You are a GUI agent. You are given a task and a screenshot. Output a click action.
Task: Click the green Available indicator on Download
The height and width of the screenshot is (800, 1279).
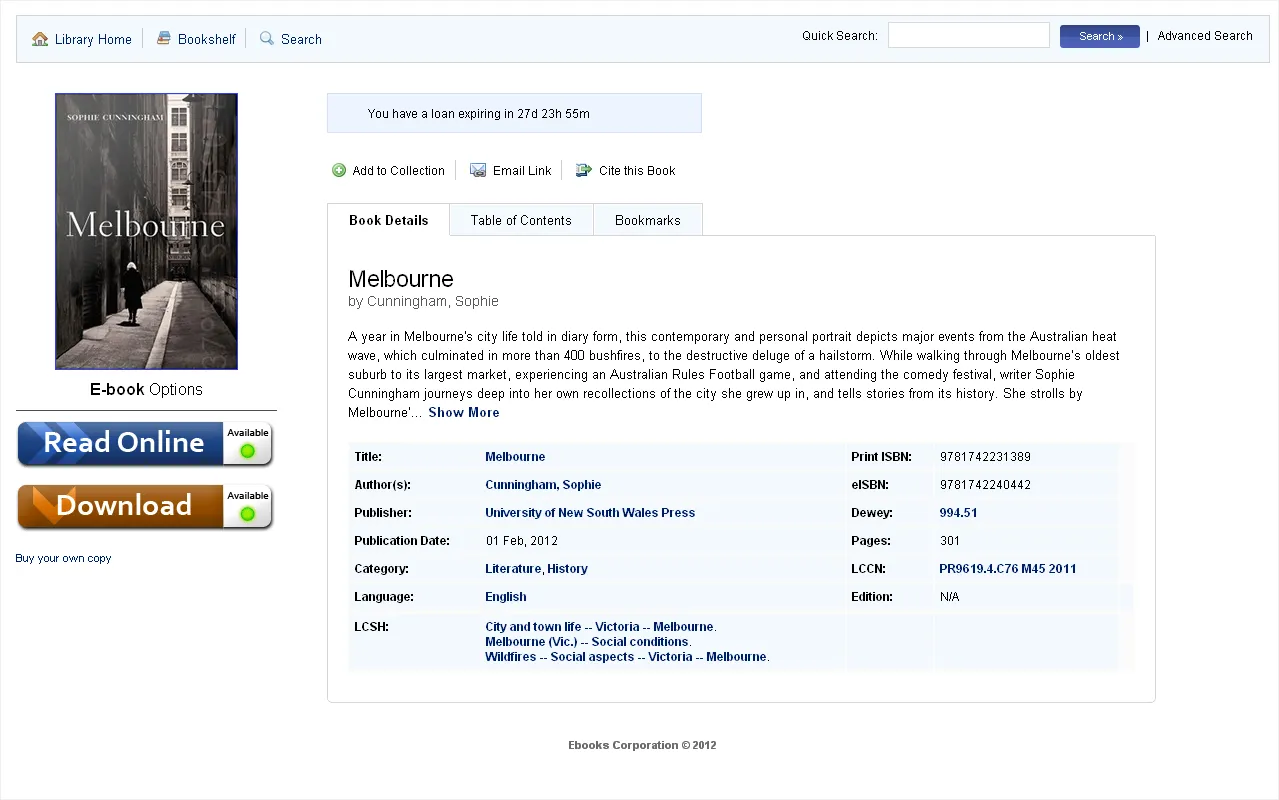248,512
